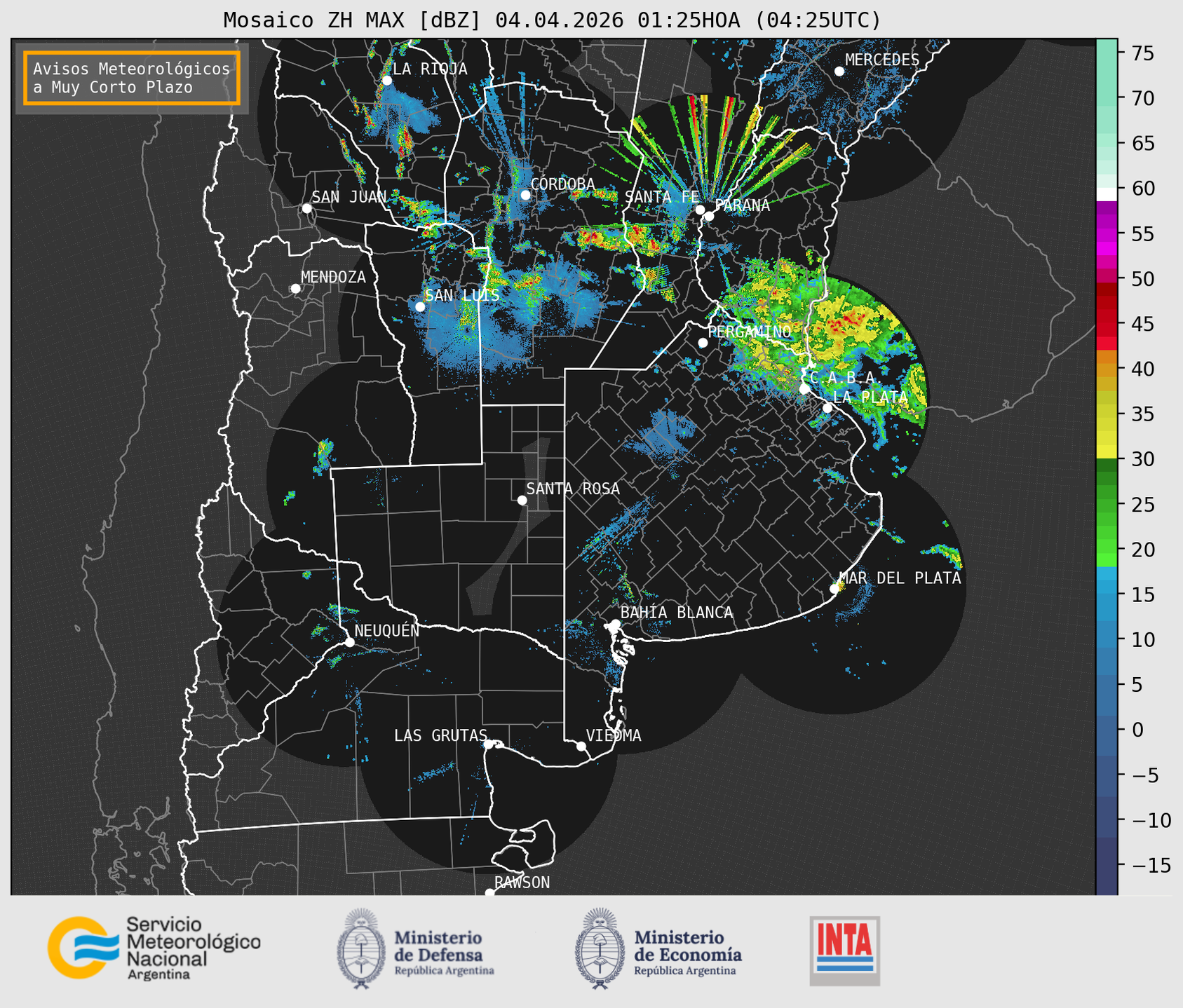Click the Avisos Meteorológicos a Muy Corto Plazo box
Viewport: 1183px width, 1008px height.
tap(132, 78)
